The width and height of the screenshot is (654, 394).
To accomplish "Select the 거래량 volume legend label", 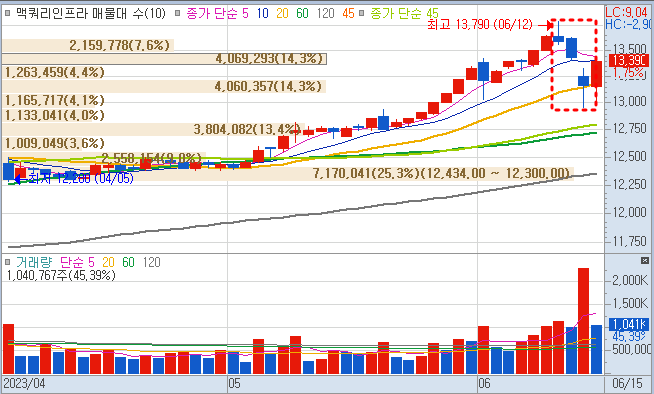I will [x=34, y=262].
